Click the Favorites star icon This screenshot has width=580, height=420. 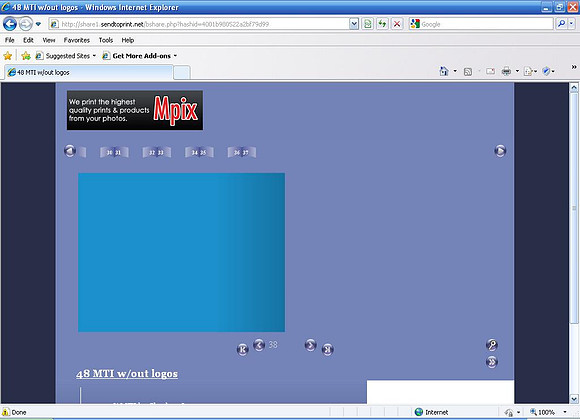pos(7,56)
